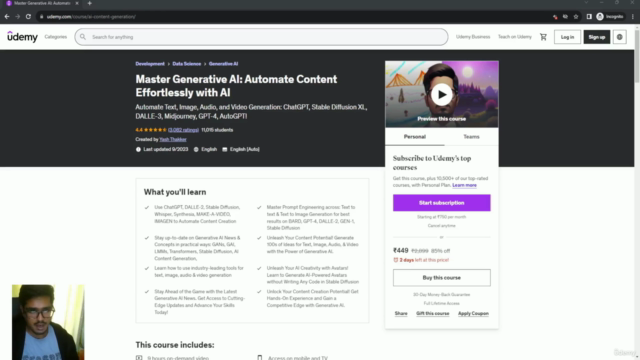Click the search magnifier icon

click(x=83, y=37)
